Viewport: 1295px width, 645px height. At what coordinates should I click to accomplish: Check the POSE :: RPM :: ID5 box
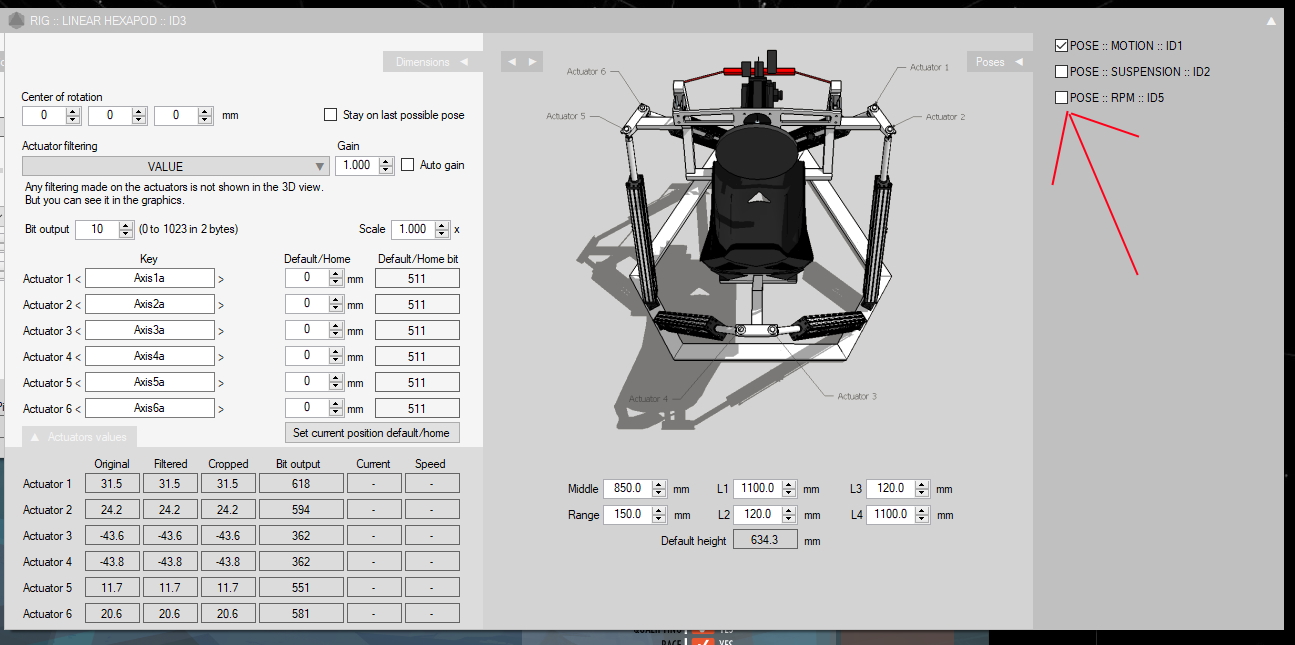tap(1061, 98)
